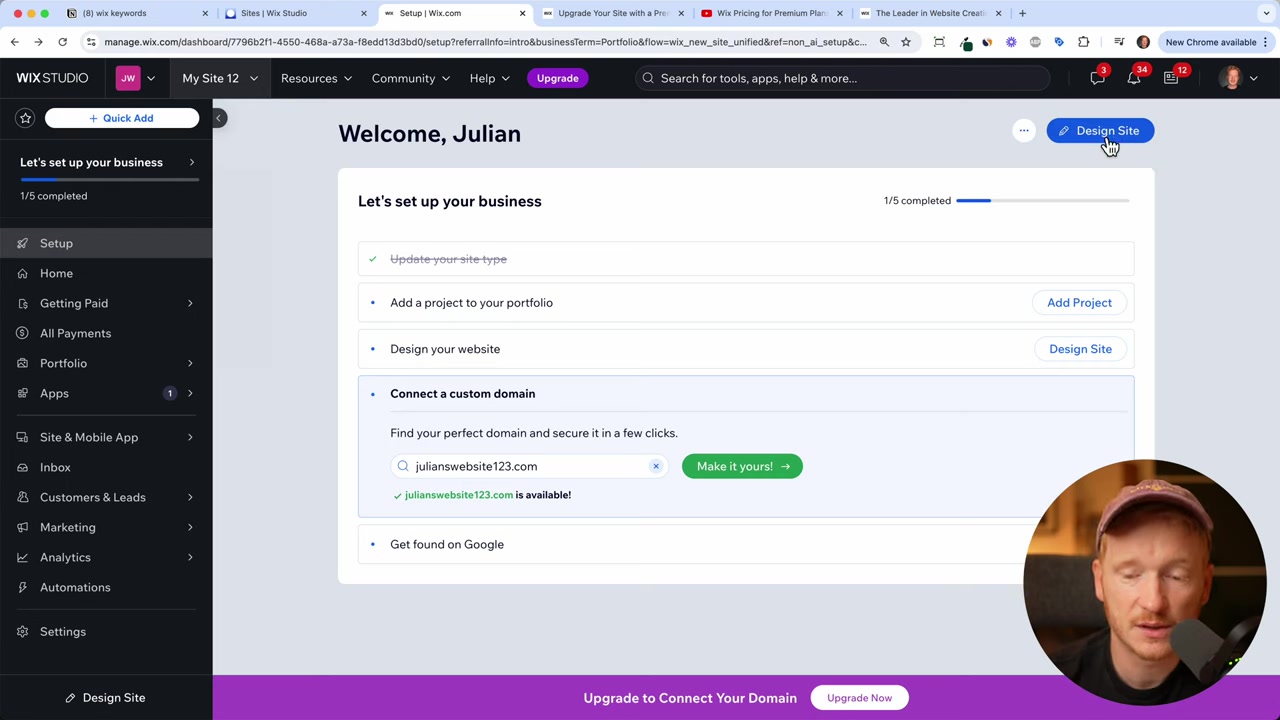The width and height of the screenshot is (1280, 720).
Task: Open Settings in the sidebar
Action: (x=106, y=631)
